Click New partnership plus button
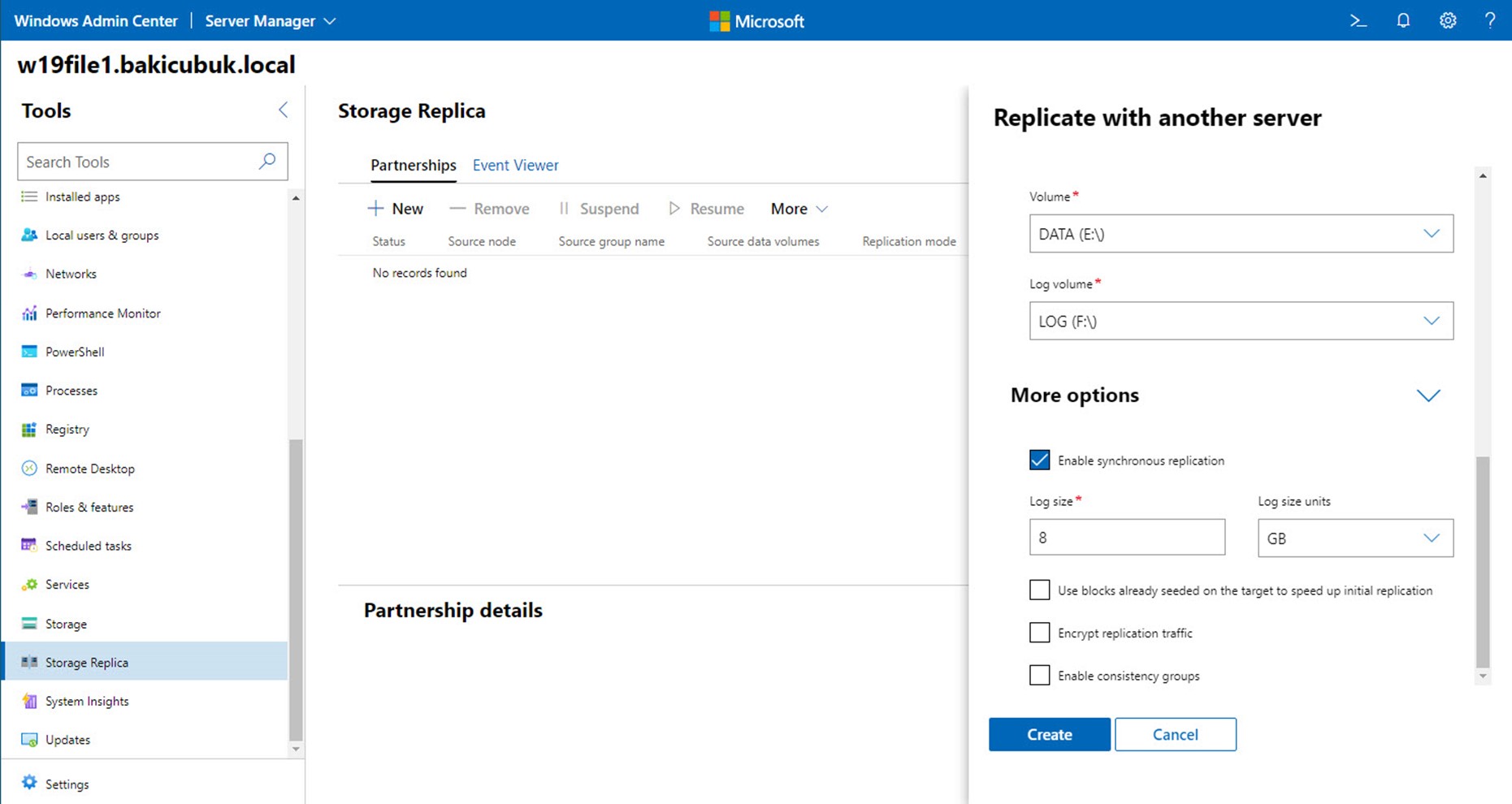This screenshot has width=1512, height=804. [396, 209]
